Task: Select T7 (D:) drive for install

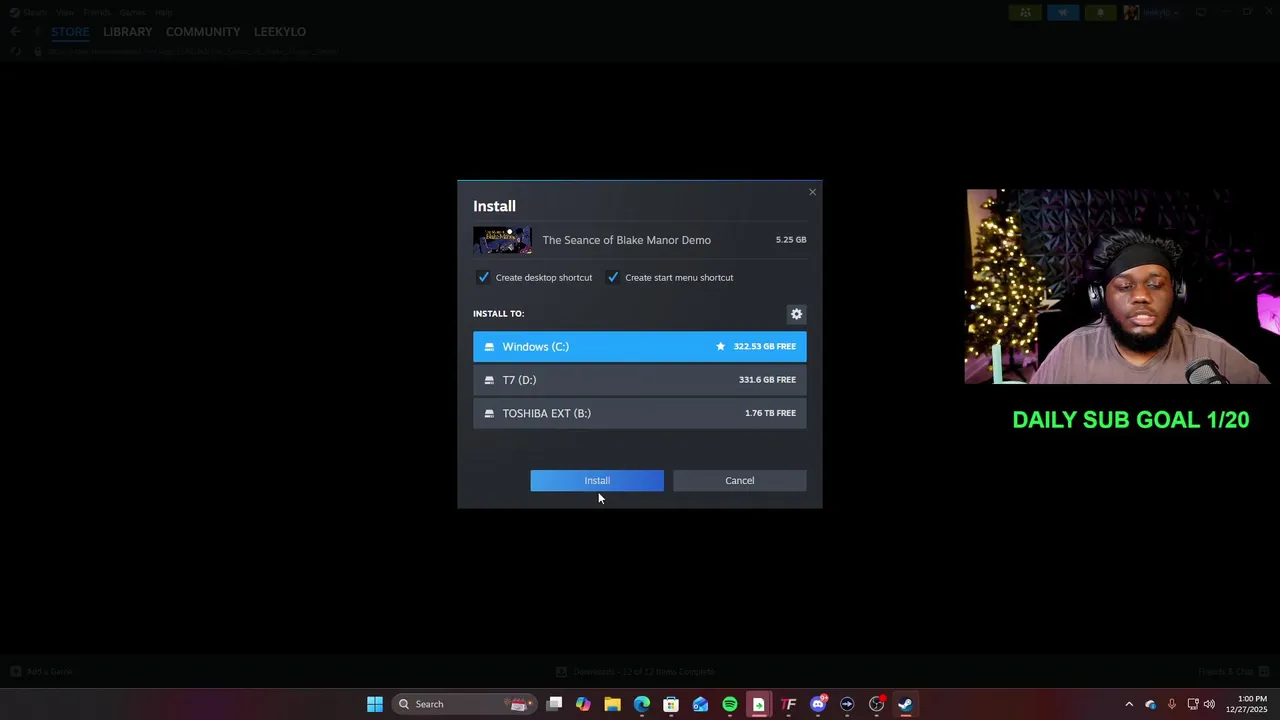Action: (x=639, y=380)
